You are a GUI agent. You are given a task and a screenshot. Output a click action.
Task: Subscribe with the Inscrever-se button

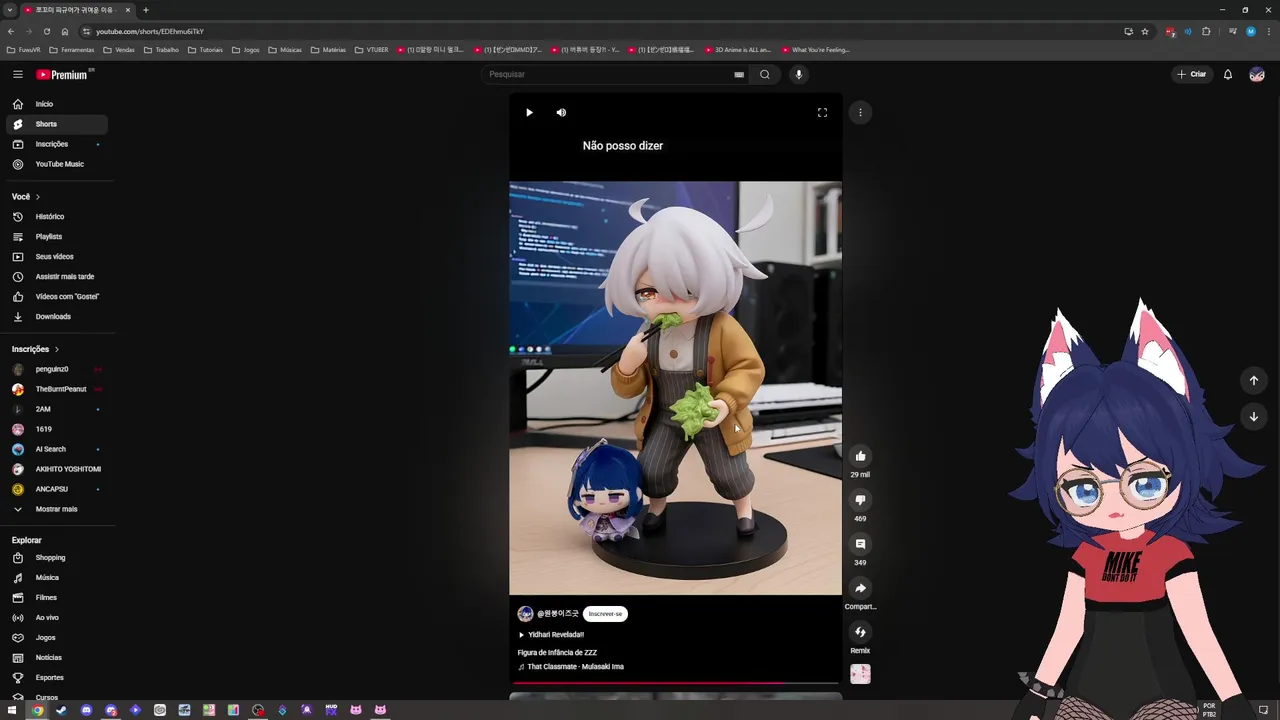[605, 614]
